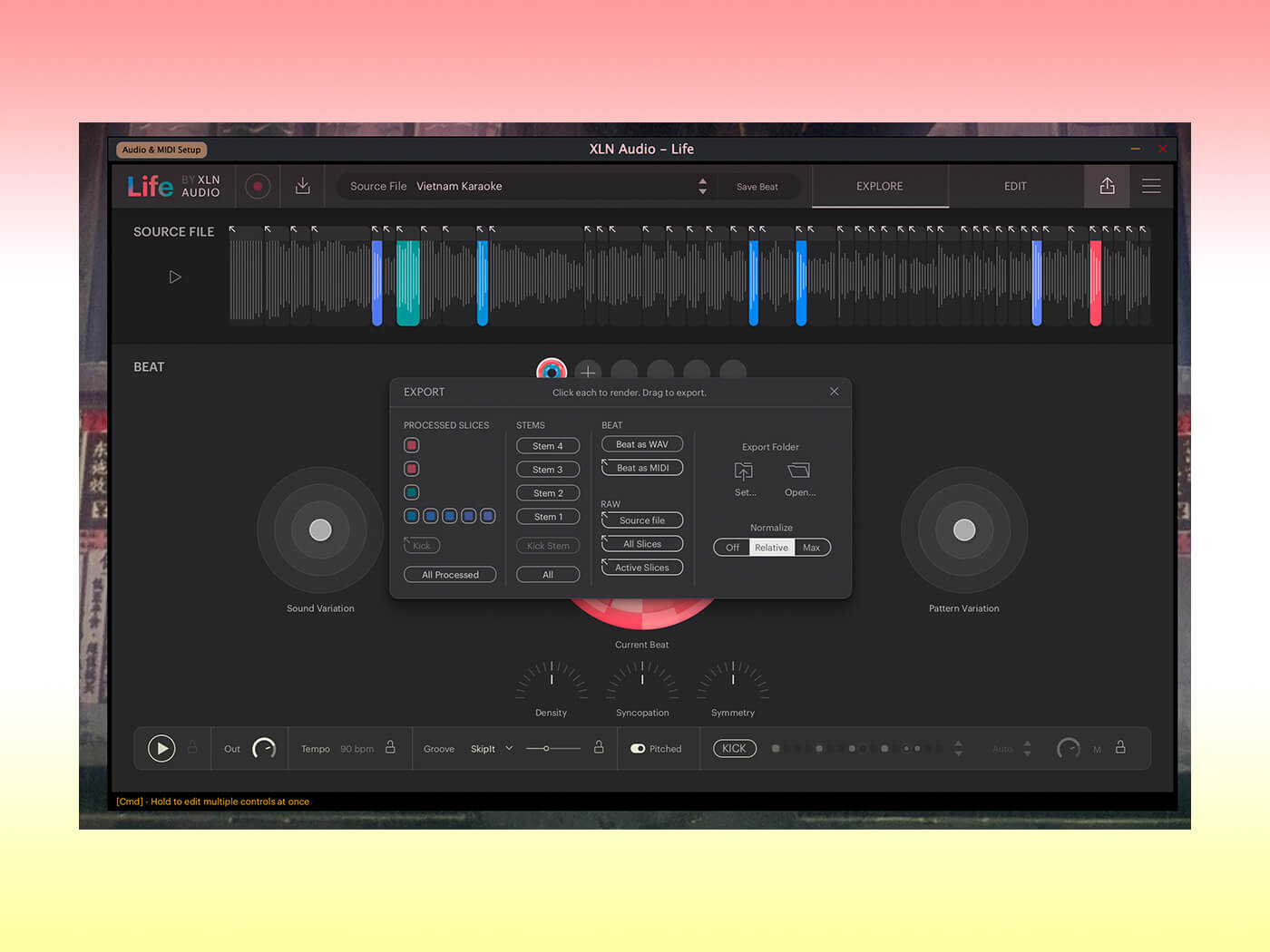The height and width of the screenshot is (952, 1270).
Task: Adjust the groove amount slider
Action: 553,748
